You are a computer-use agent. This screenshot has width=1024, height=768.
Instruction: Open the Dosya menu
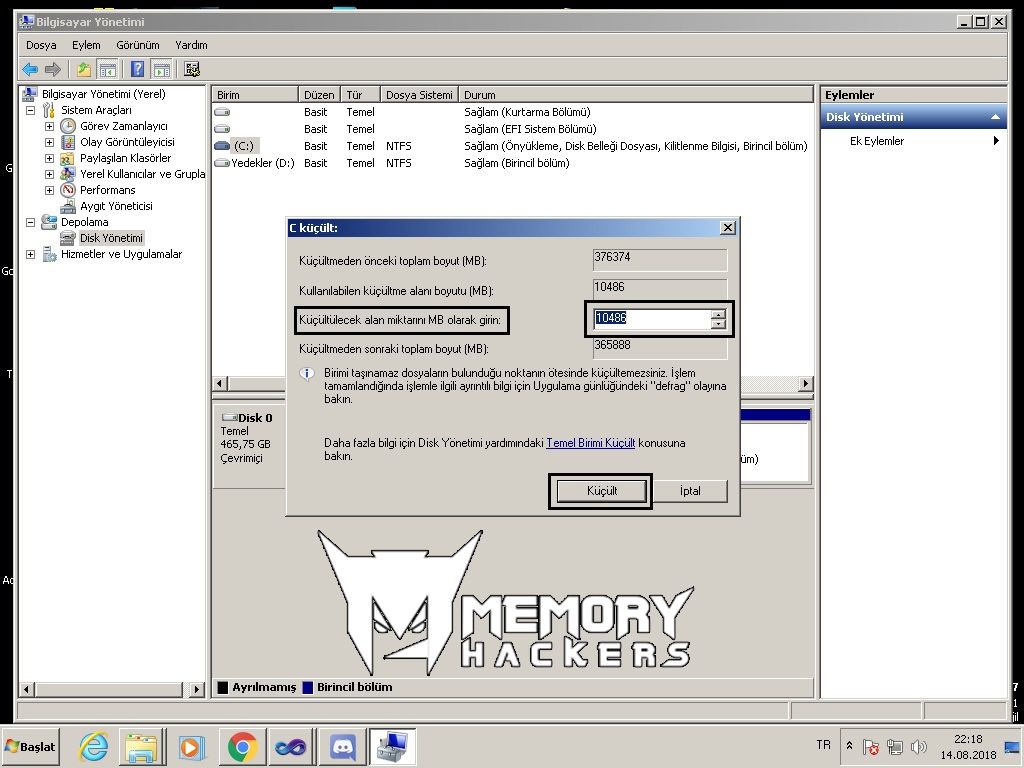click(x=41, y=45)
